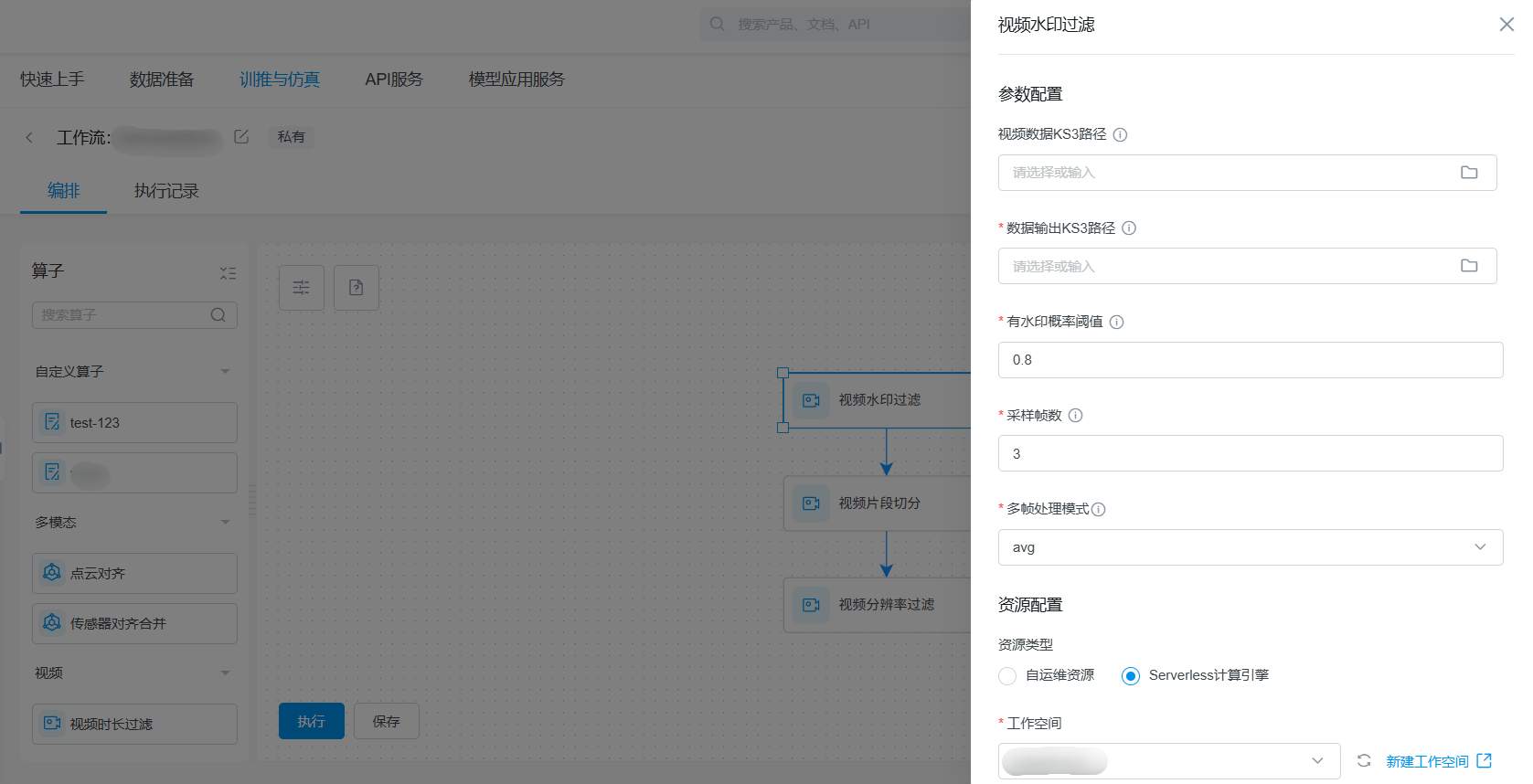Click the 采样帧数 input field
1533x784 pixels.
click(x=1250, y=453)
